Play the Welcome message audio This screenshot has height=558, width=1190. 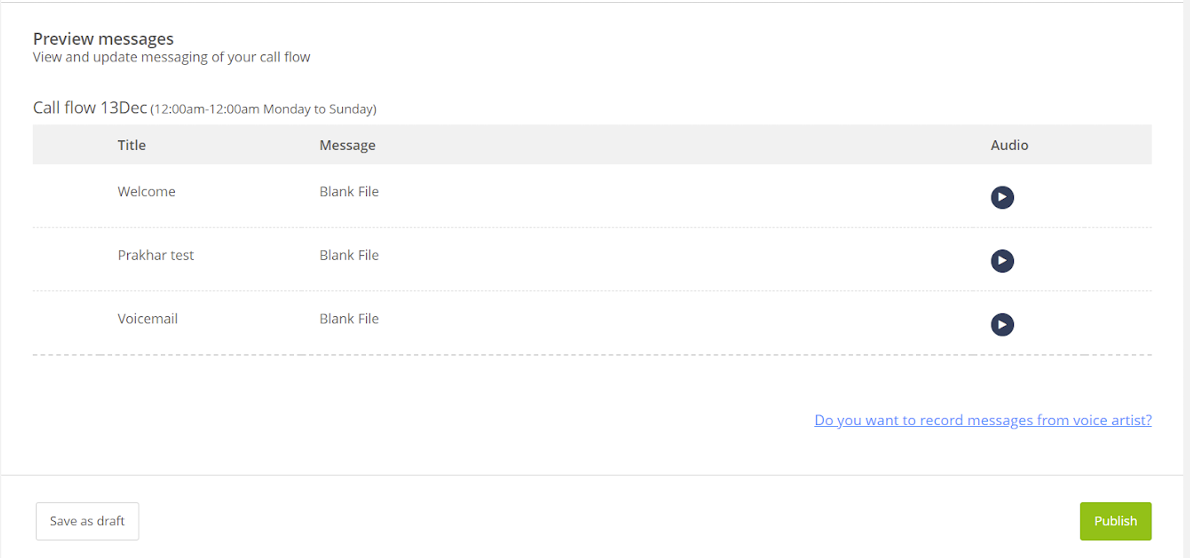(1002, 197)
